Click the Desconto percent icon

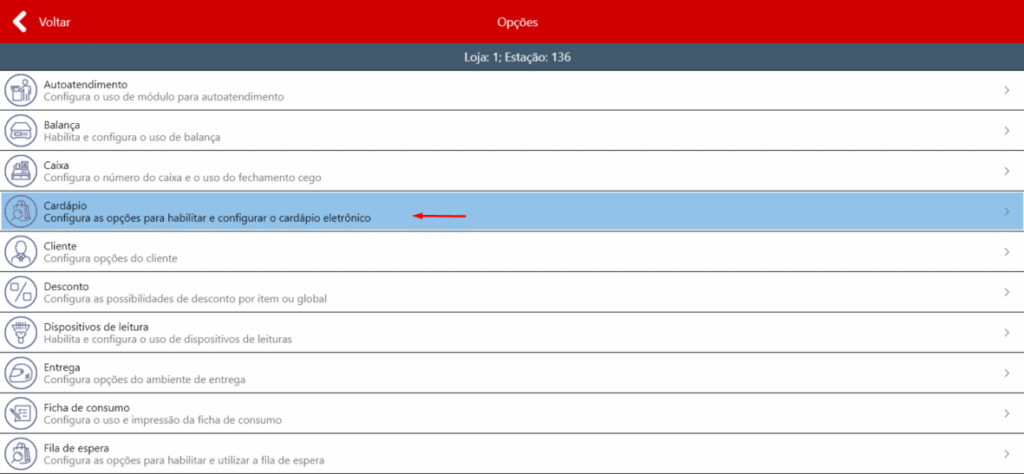[20, 292]
